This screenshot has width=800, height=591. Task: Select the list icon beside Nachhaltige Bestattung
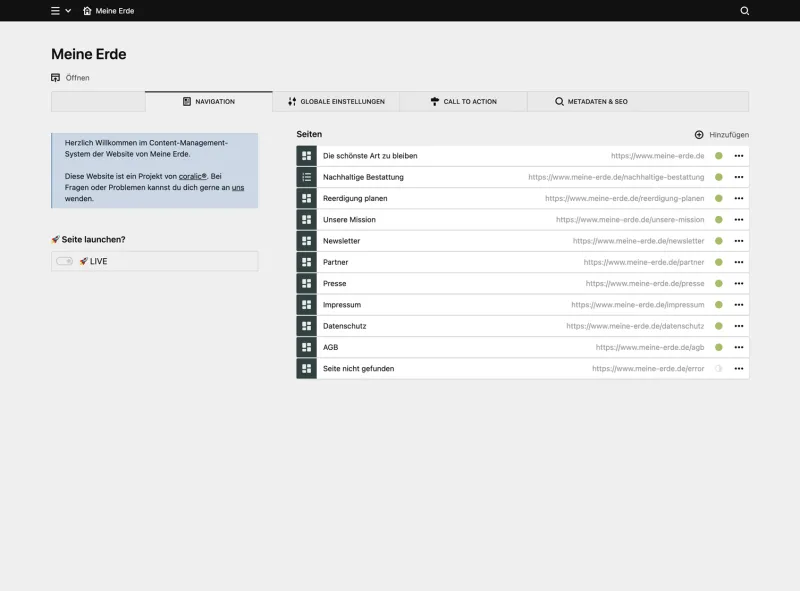point(306,177)
